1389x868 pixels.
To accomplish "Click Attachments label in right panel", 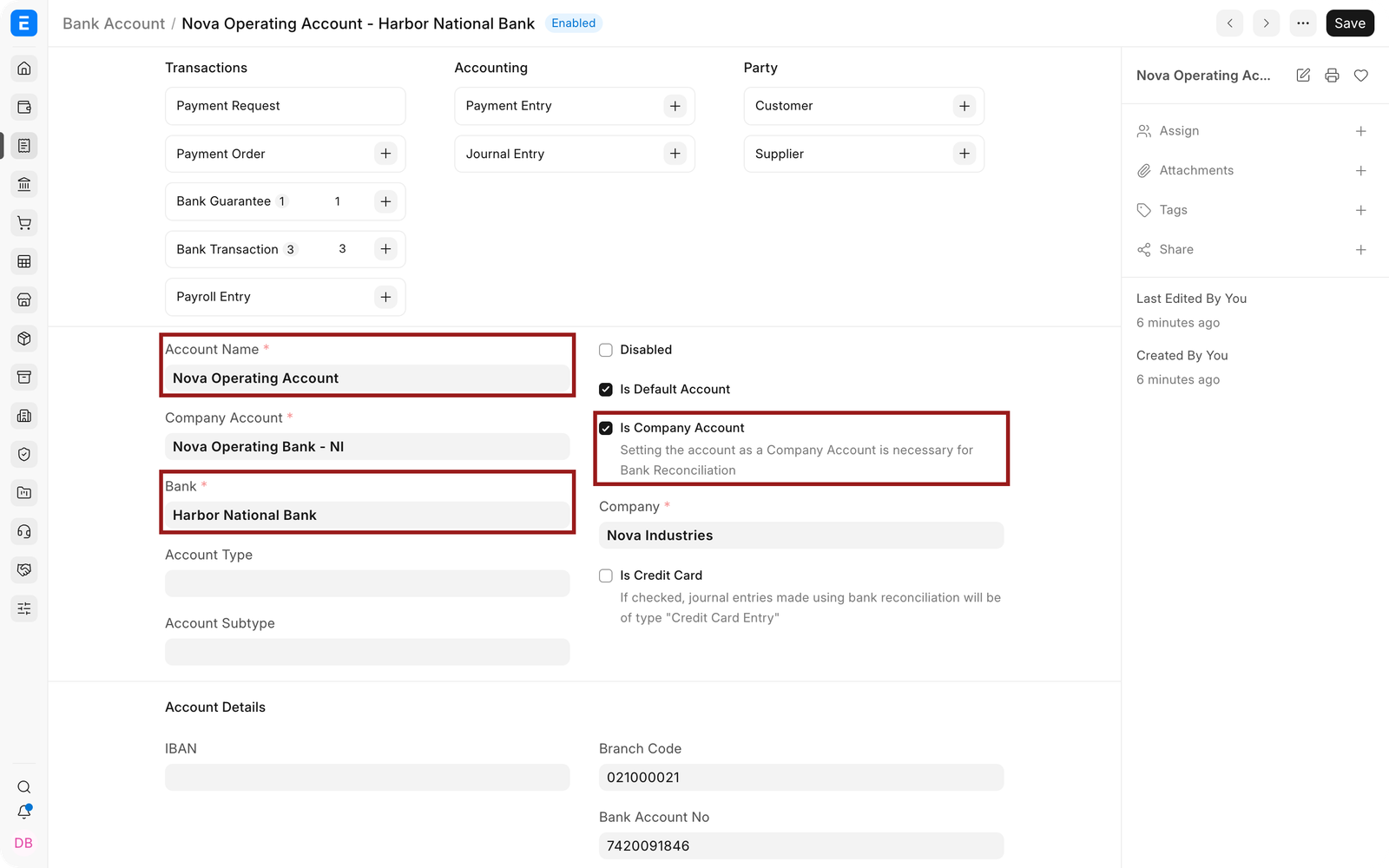I will (1196, 171).
